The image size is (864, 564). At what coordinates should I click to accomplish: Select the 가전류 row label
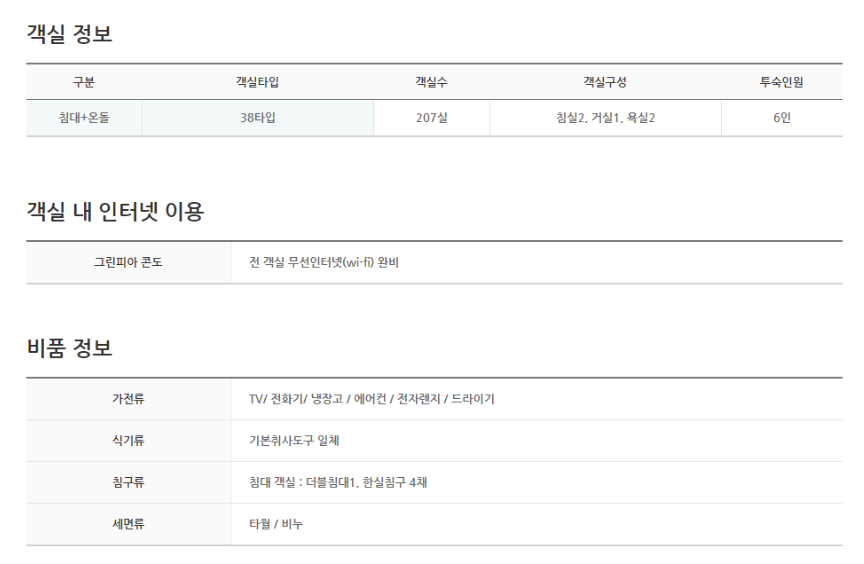[128, 399]
